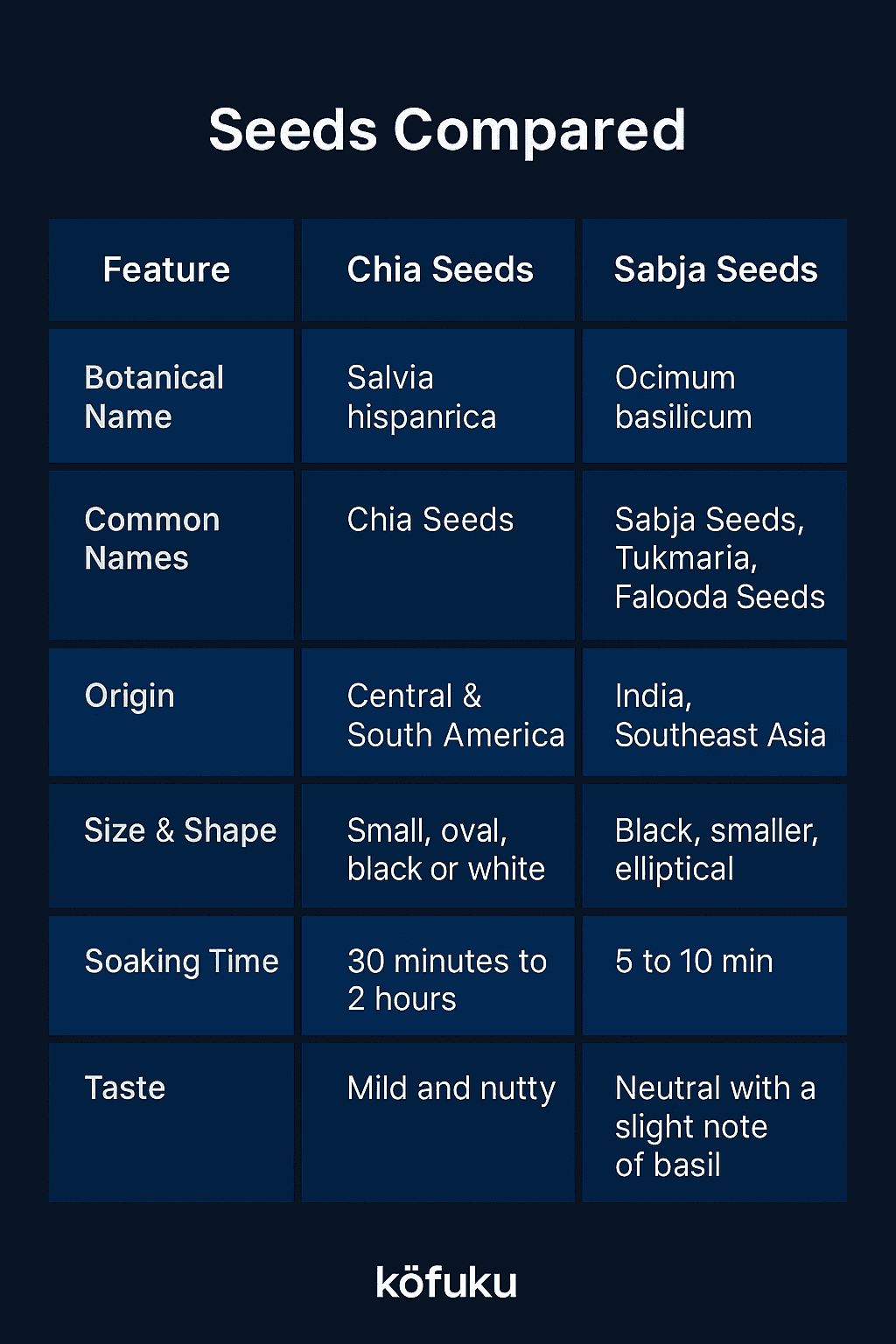This screenshot has width=896, height=1344.
Task: Click the Salvia hispanrica cell
Action: click(x=438, y=396)
